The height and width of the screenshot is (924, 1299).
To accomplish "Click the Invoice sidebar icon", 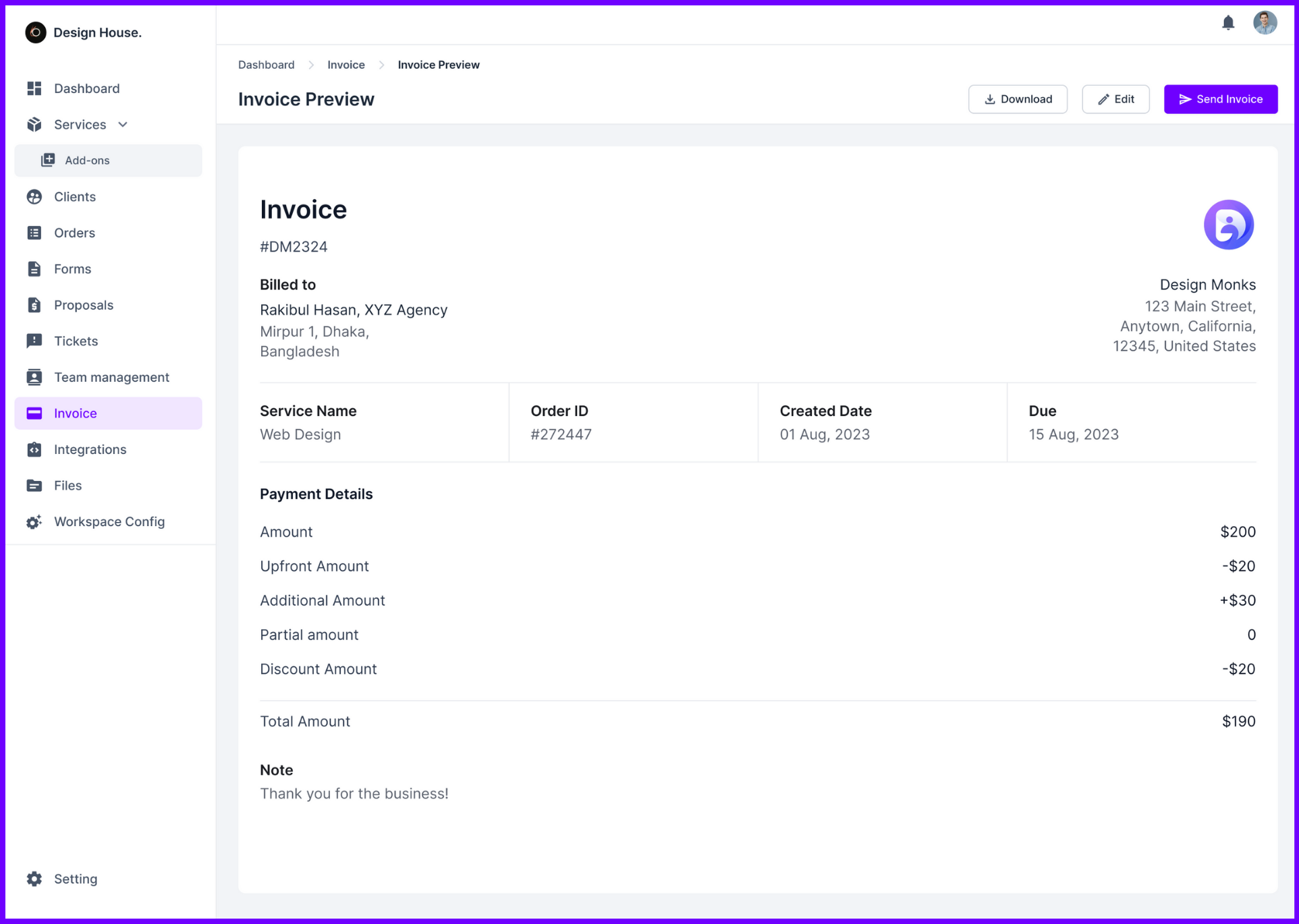I will [34, 413].
